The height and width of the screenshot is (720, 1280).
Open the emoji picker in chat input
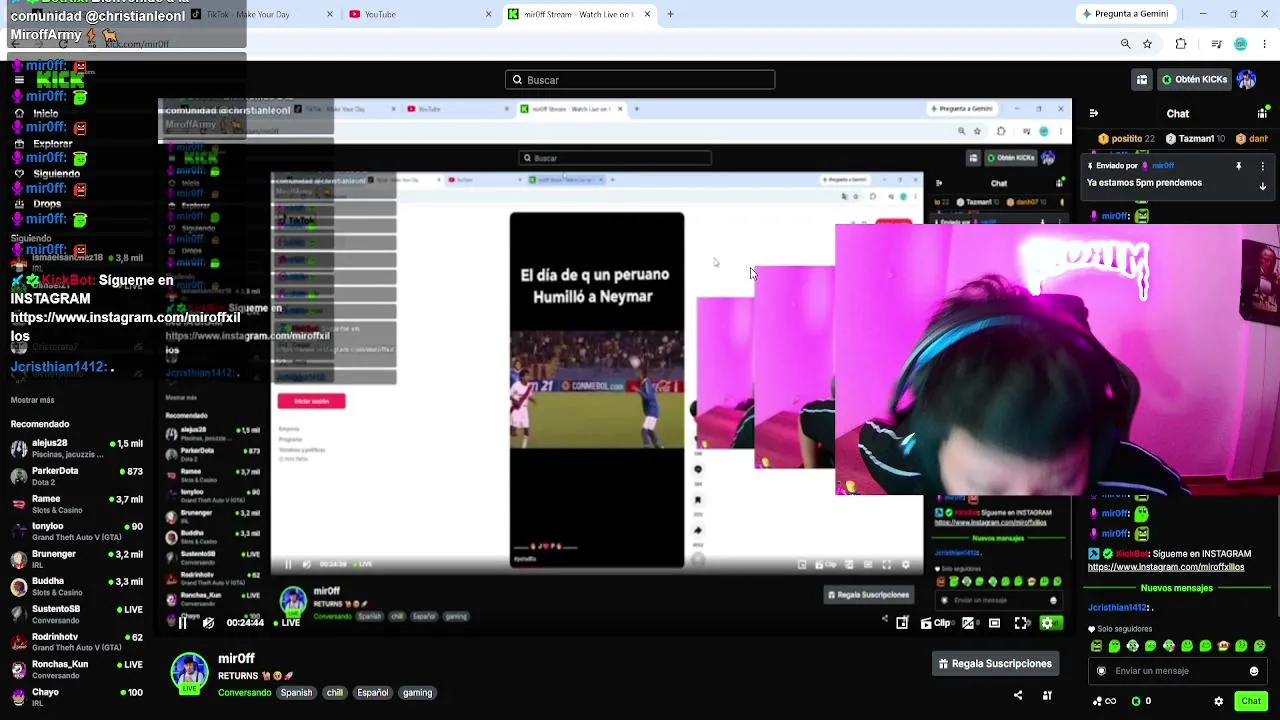pyautogui.click(x=1254, y=671)
